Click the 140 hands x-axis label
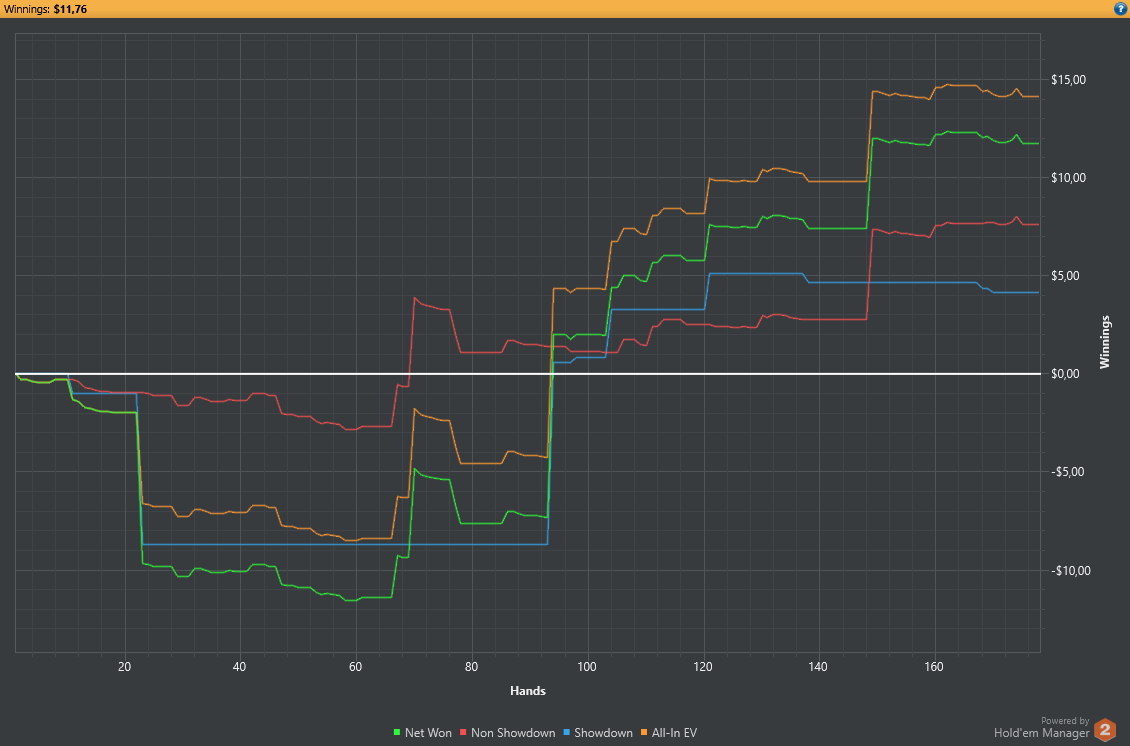Viewport: 1130px width, 746px height. point(818,667)
